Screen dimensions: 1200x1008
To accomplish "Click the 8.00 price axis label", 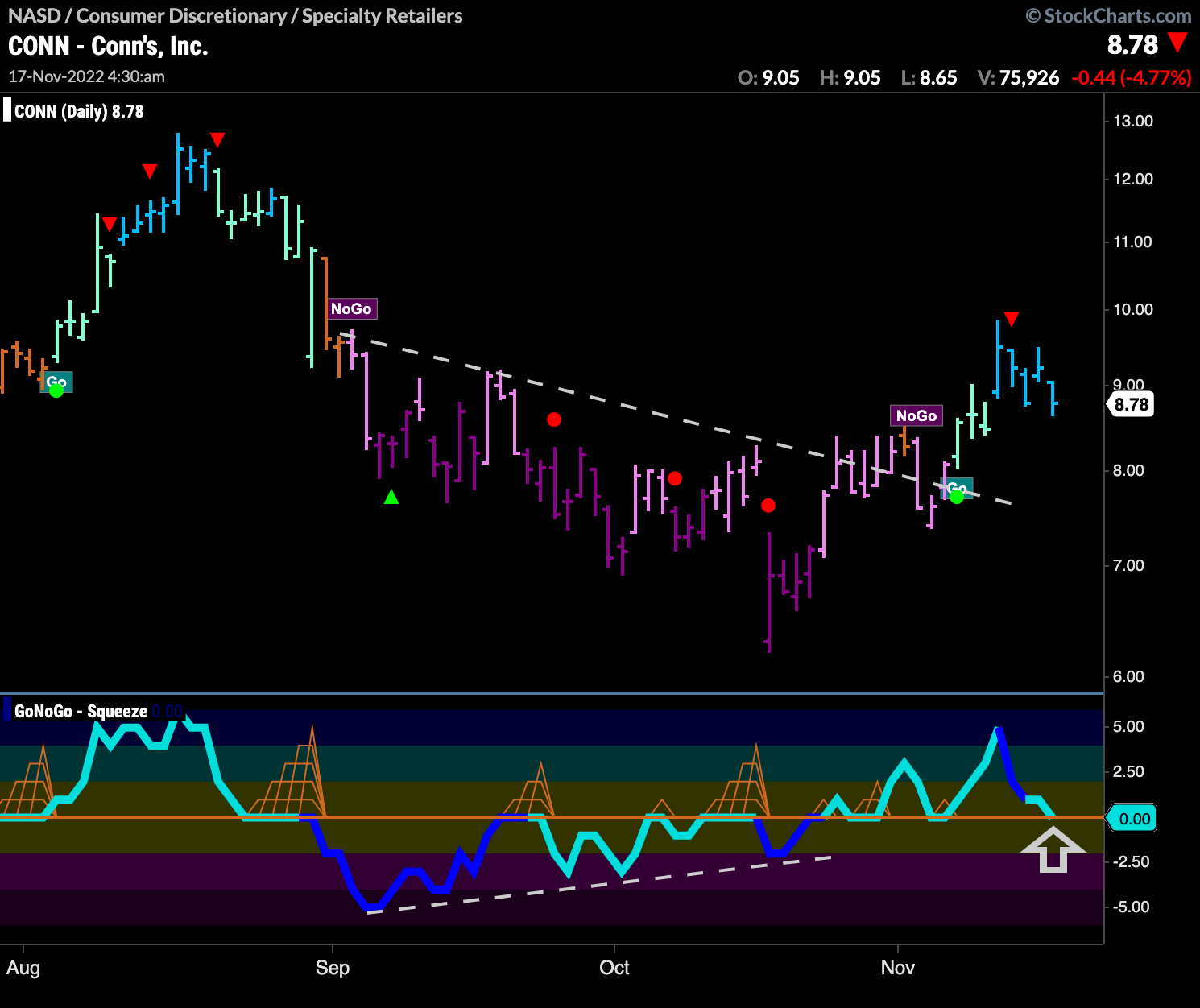I will (x=1128, y=470).
